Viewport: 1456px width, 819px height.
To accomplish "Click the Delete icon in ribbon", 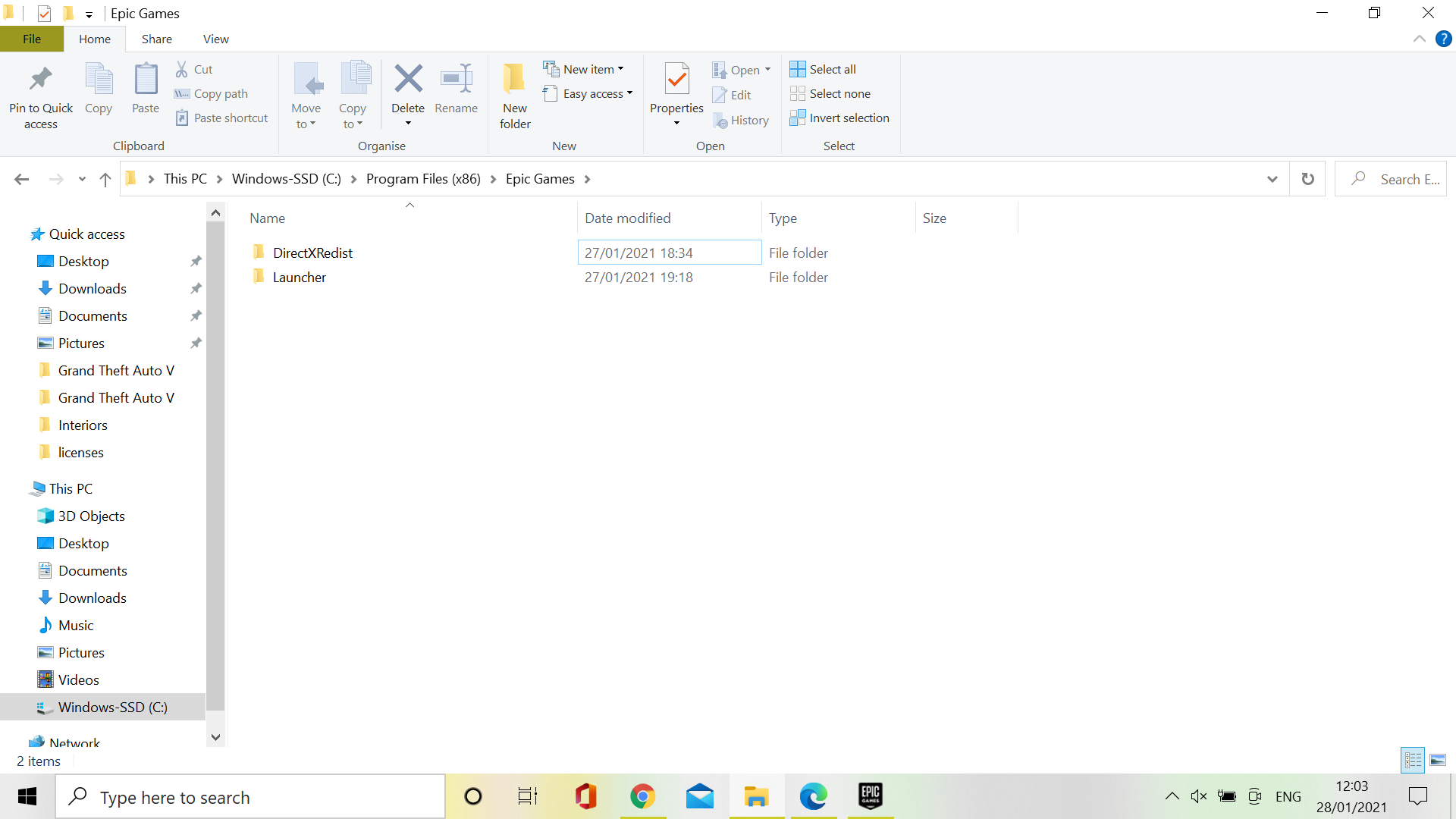I will coord(408,79).
